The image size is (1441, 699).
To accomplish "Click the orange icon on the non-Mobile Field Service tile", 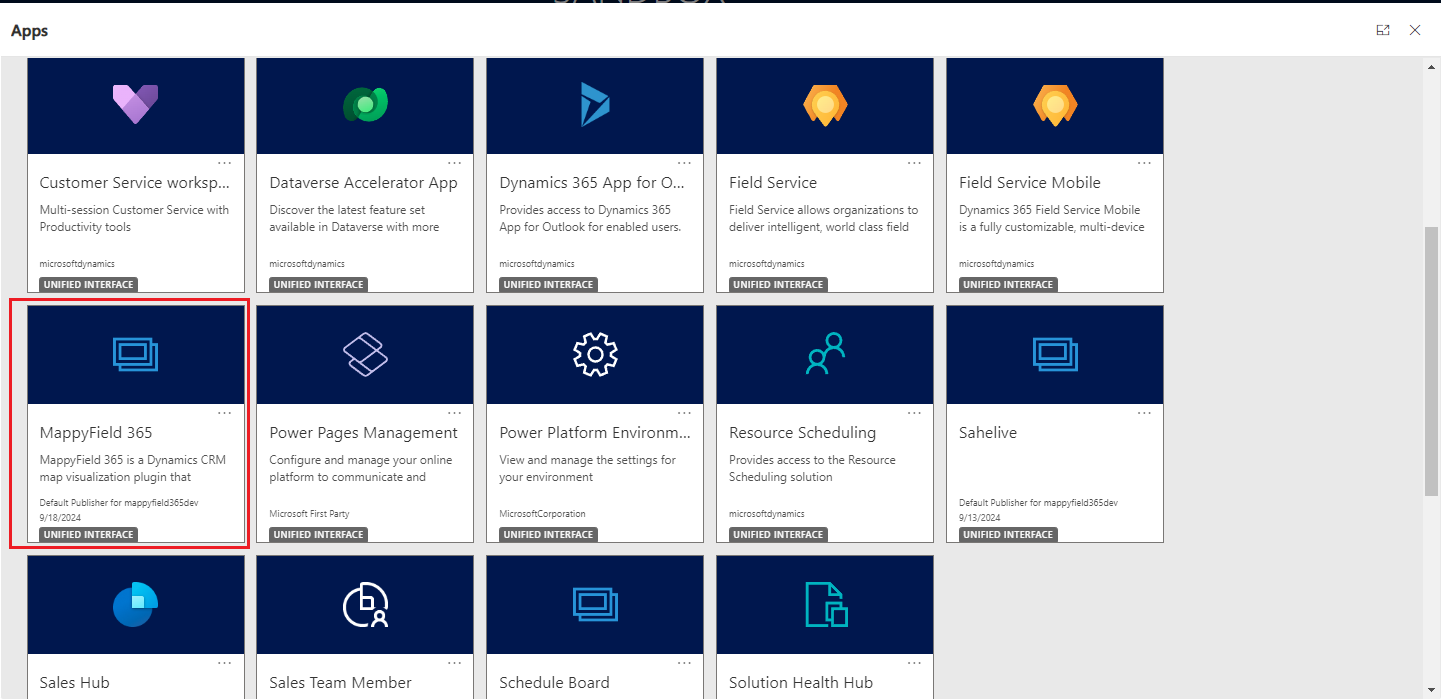I will pos(825,104).
